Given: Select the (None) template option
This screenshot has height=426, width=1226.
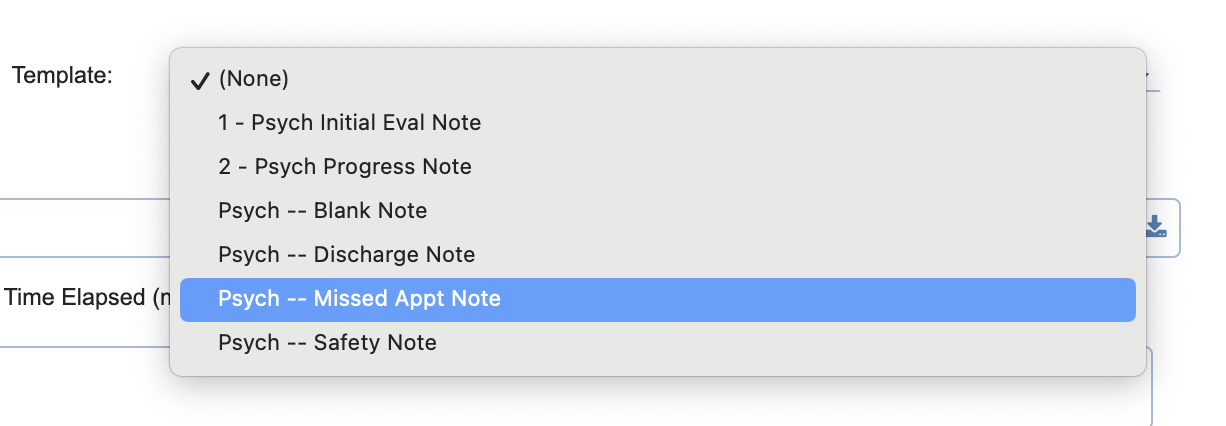Looking at the screenshot, I should (x=658, y=79).
